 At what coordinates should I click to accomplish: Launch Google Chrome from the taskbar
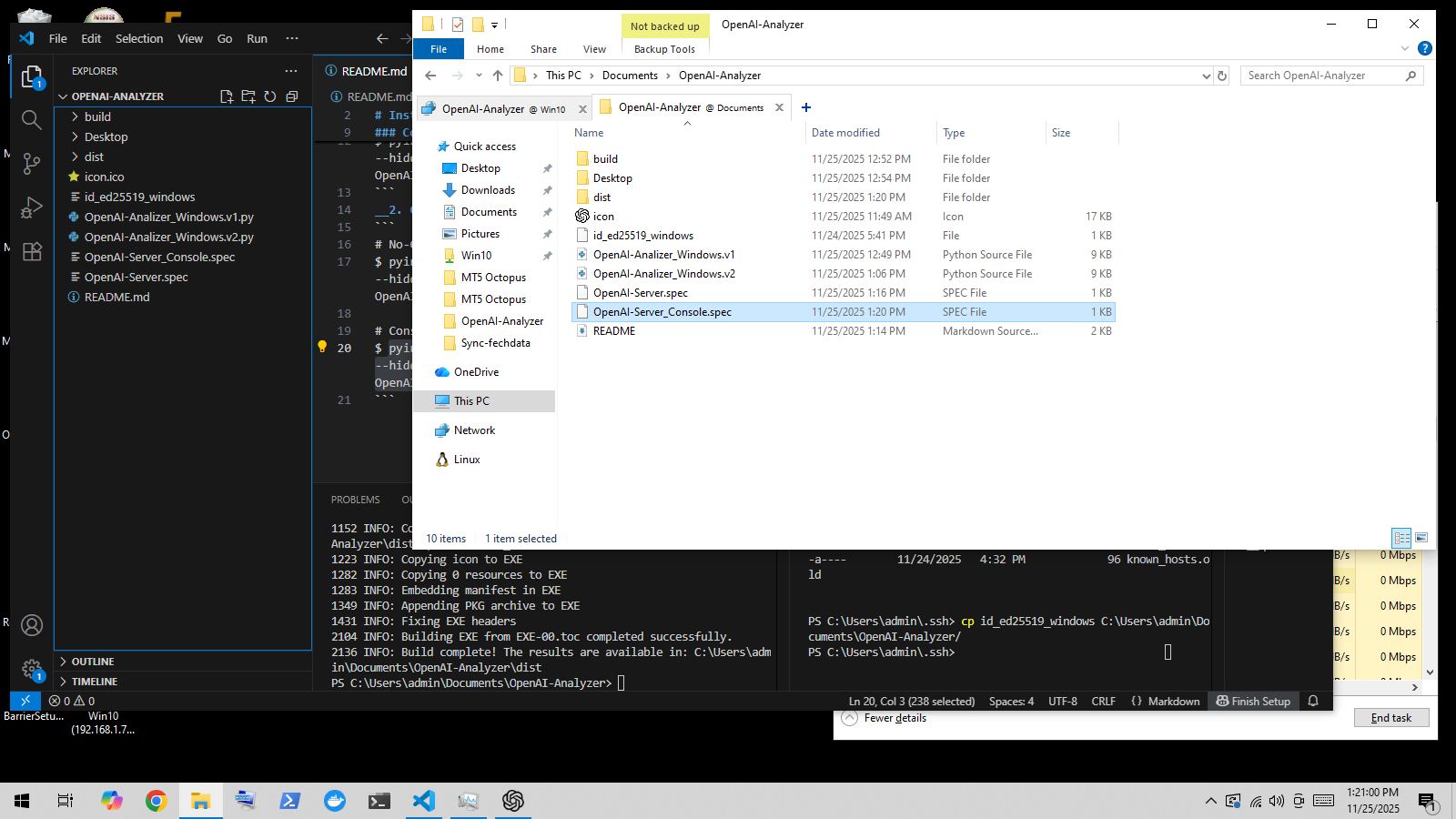tap(156, 801)
